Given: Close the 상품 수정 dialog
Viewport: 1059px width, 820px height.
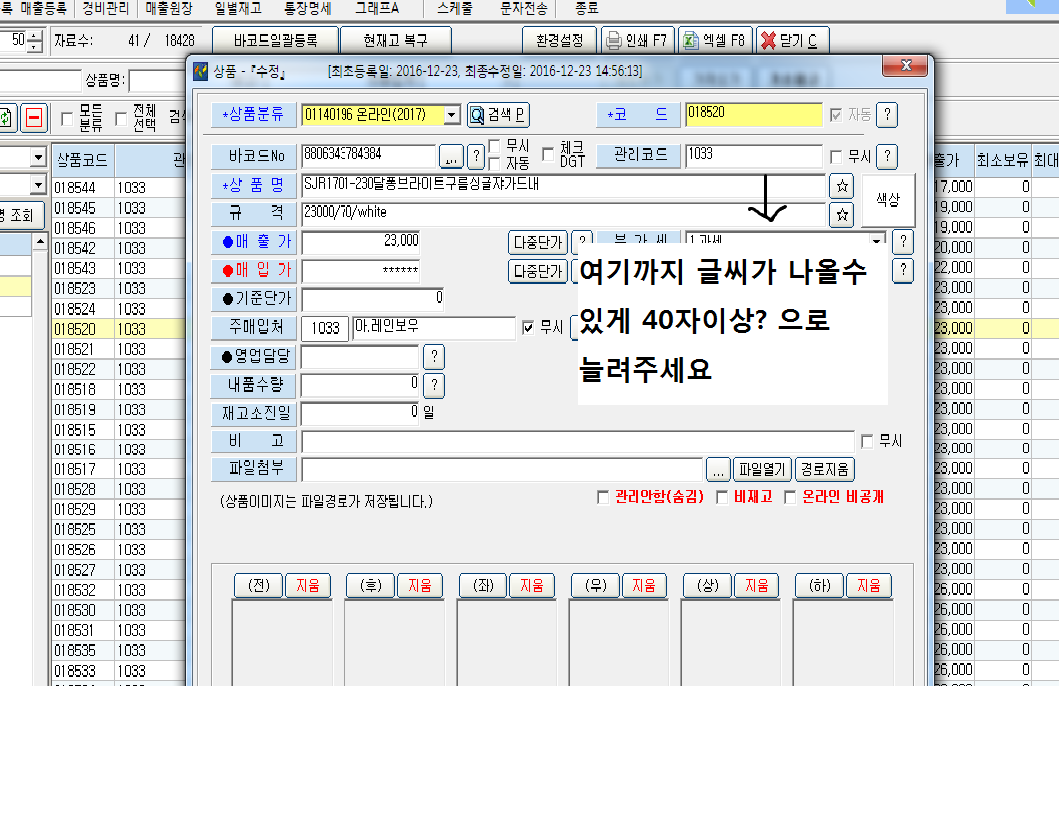Looking at the screenshot, I should click(x=904, y=66).
